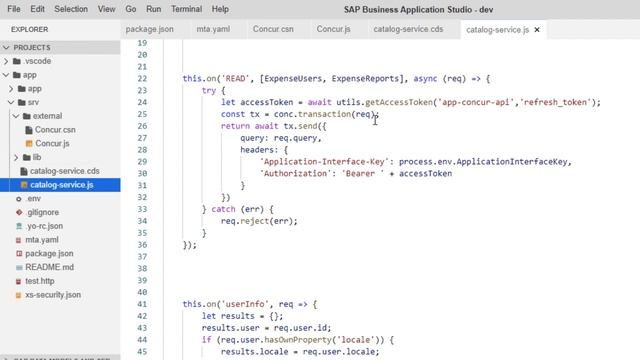Open xs-security.json in the explorer
640x360 pixels.
53,295
